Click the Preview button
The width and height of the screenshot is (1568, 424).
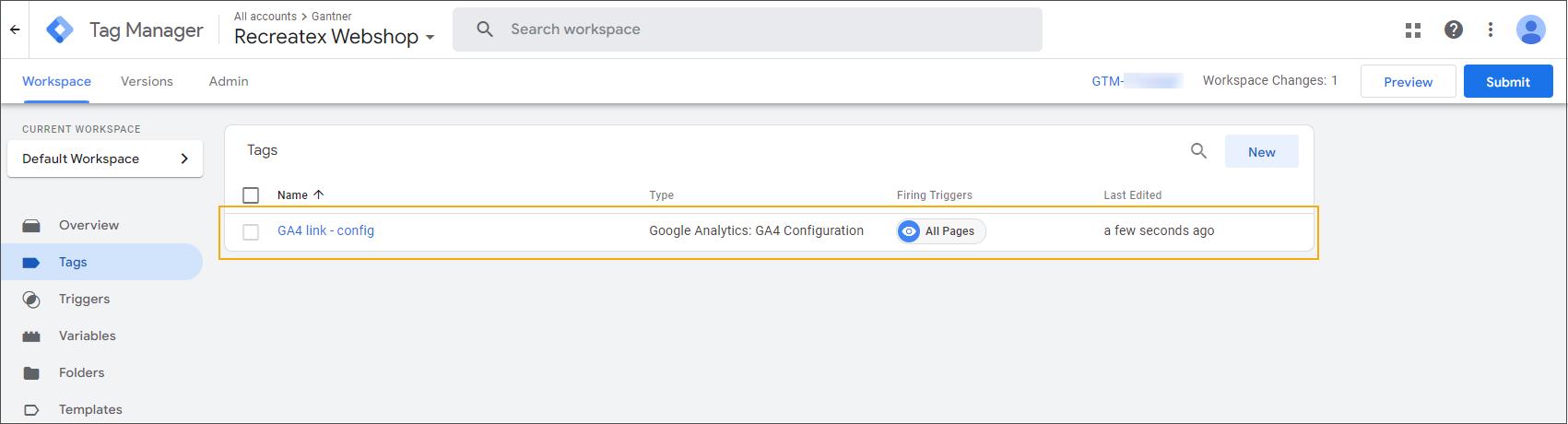pos(1408,82)
